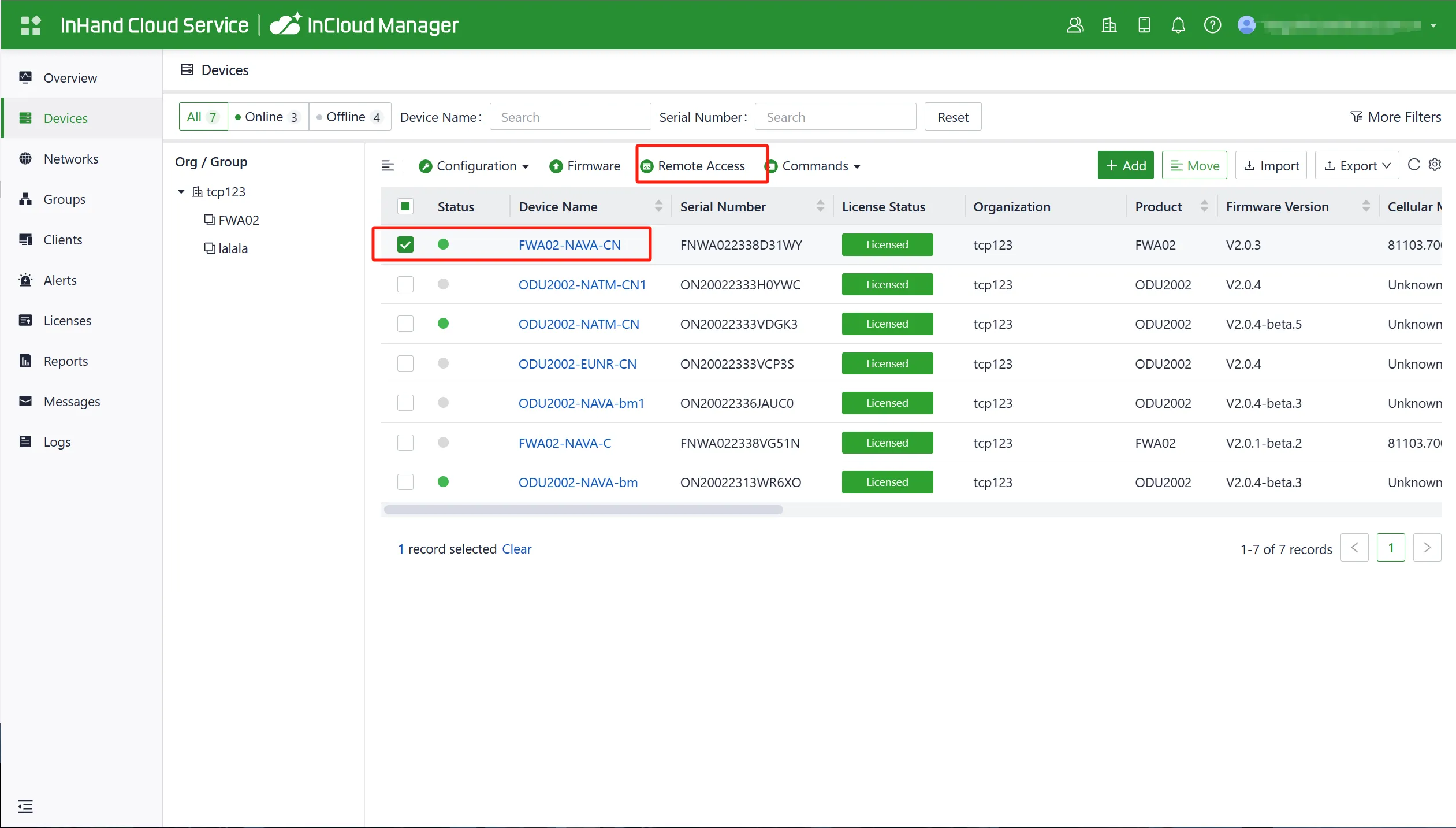Open Firmware upgrade action
This screenshot has width=1456, height=828.
click(584, 166)
